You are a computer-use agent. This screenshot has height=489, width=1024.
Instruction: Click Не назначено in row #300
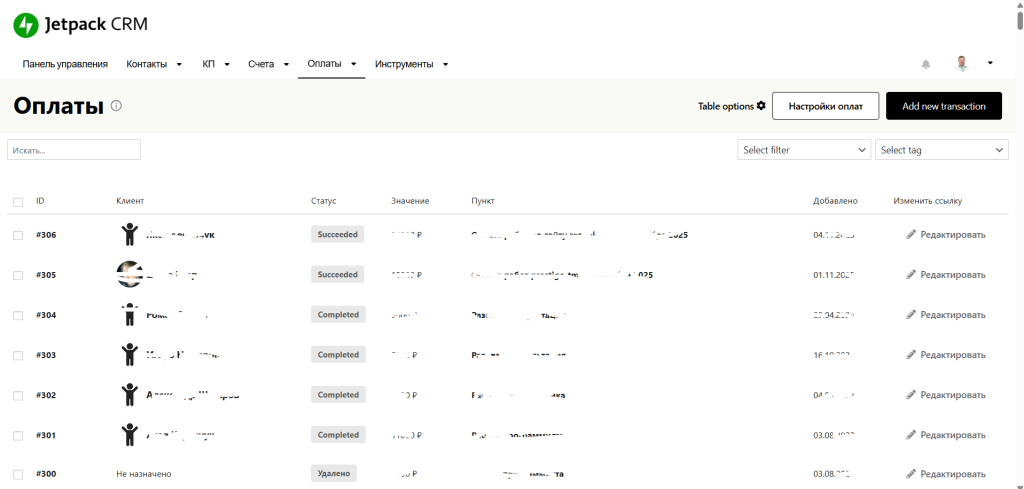[144, 474]
